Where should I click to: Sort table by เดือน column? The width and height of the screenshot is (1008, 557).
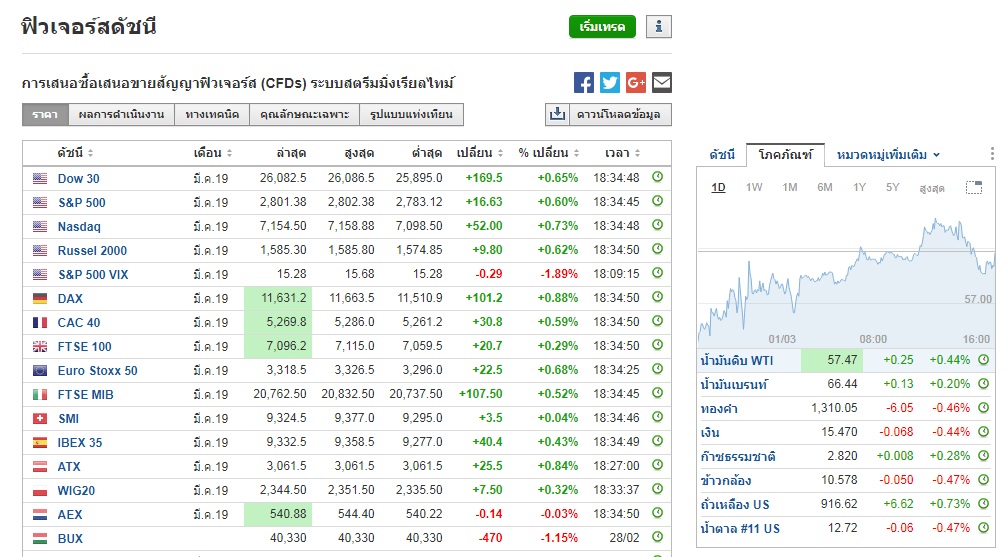pyautogui.click(x=213, y=153)
